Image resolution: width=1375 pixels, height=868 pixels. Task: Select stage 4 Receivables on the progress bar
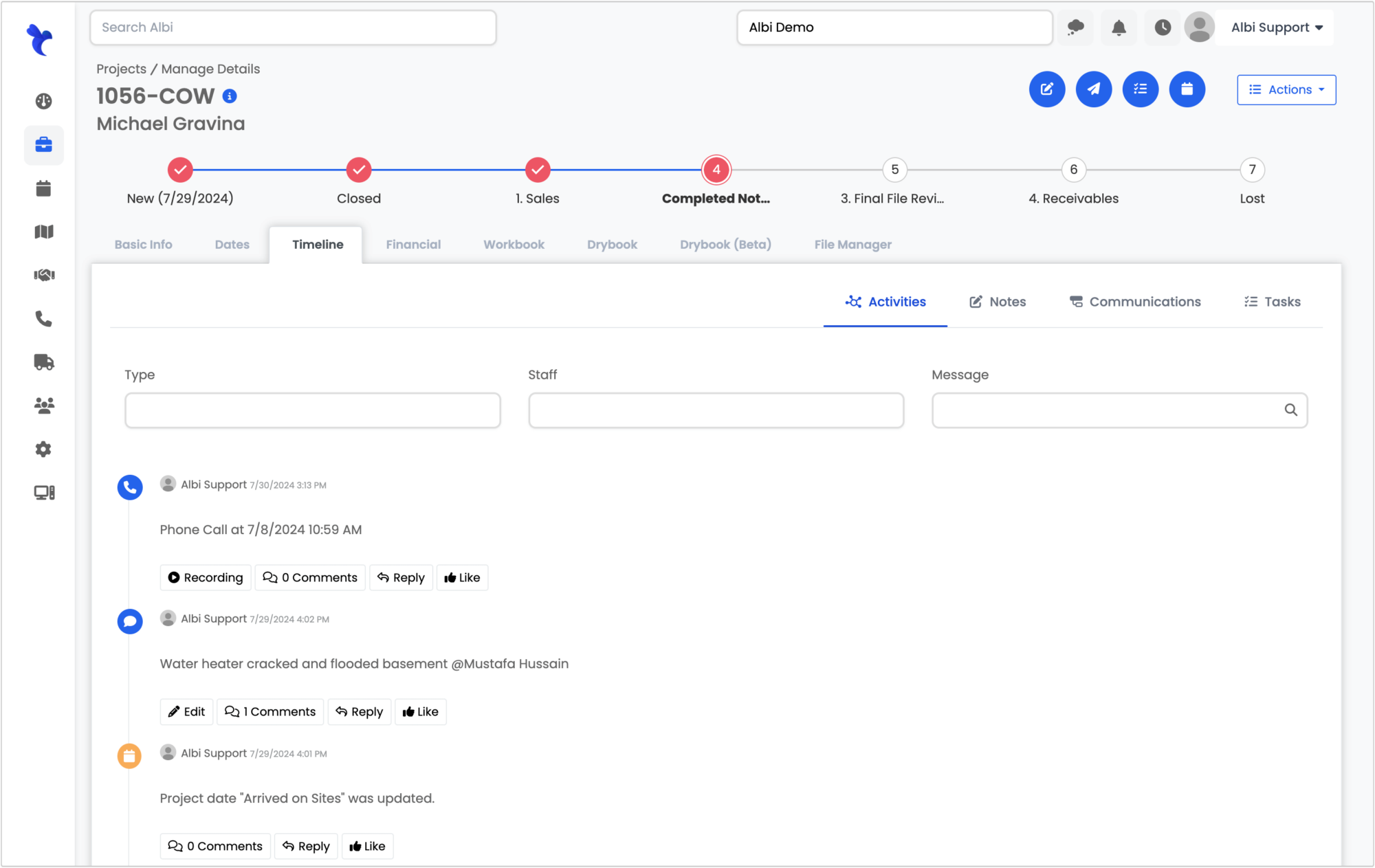[x=1072, y=170]
